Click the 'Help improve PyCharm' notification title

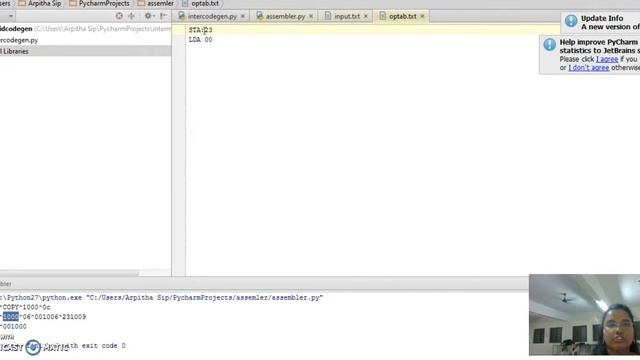pos(598,42)
